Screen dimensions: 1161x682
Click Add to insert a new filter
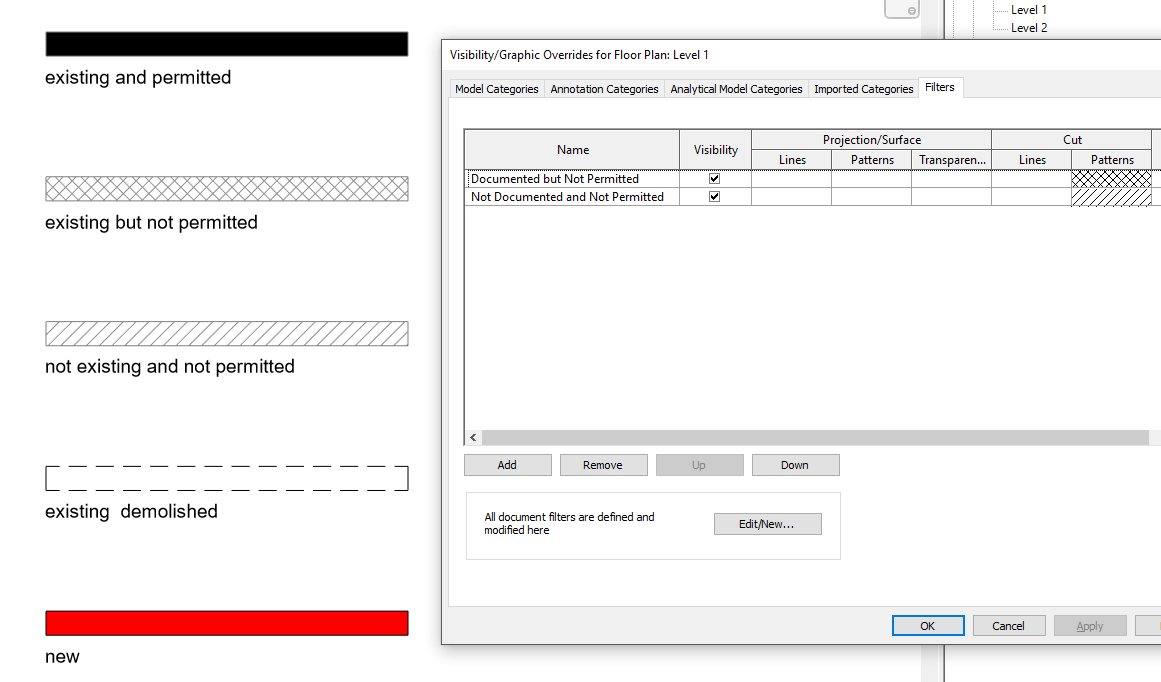coord(507,464)
